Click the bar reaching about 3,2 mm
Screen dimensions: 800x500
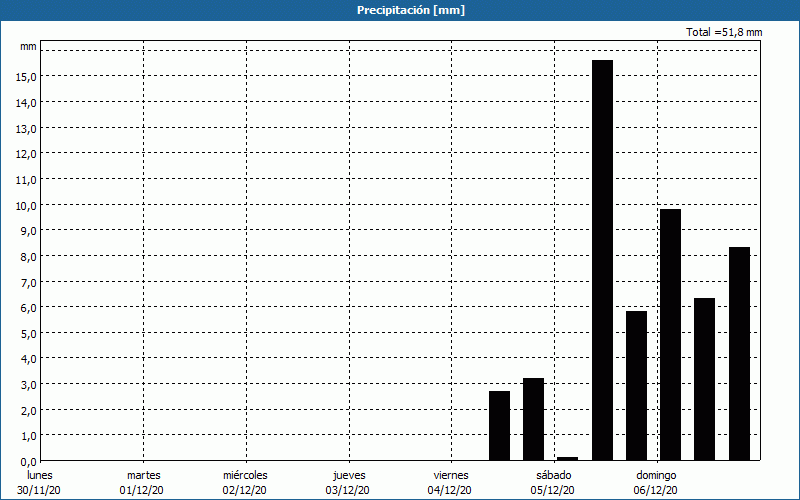(x=534, y=419)
